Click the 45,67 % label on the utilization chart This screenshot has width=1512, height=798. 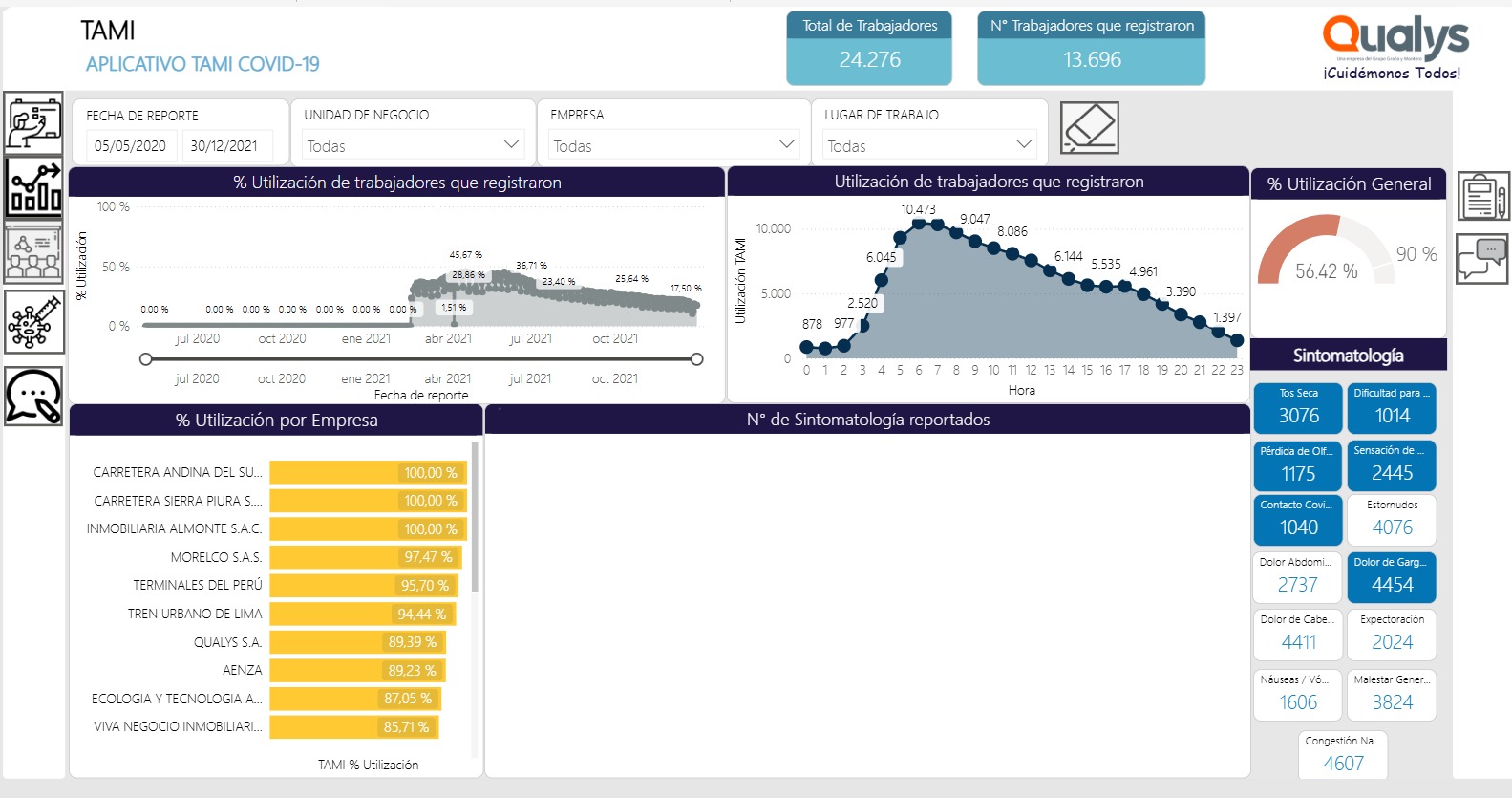(x=465, y=255)
